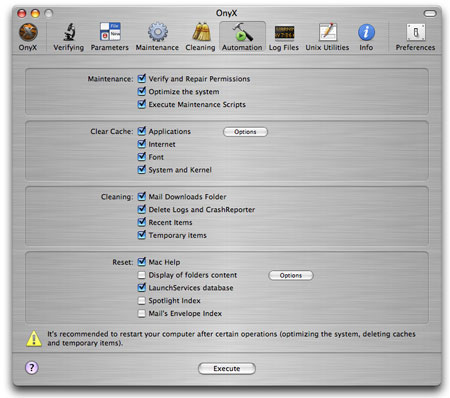Open Options for Applications cache

point(245,132)
